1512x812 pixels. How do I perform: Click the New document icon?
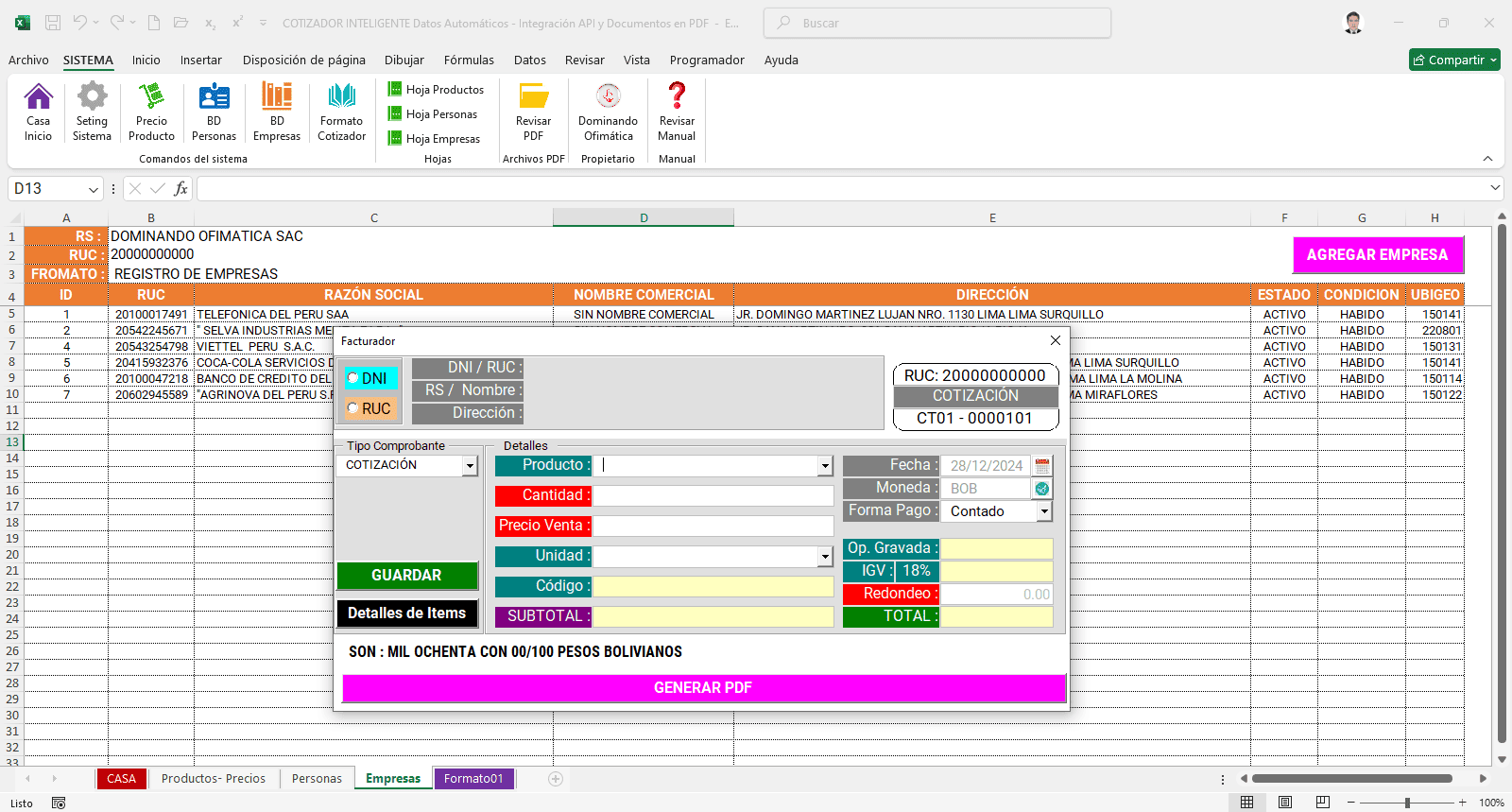(154, 23)
